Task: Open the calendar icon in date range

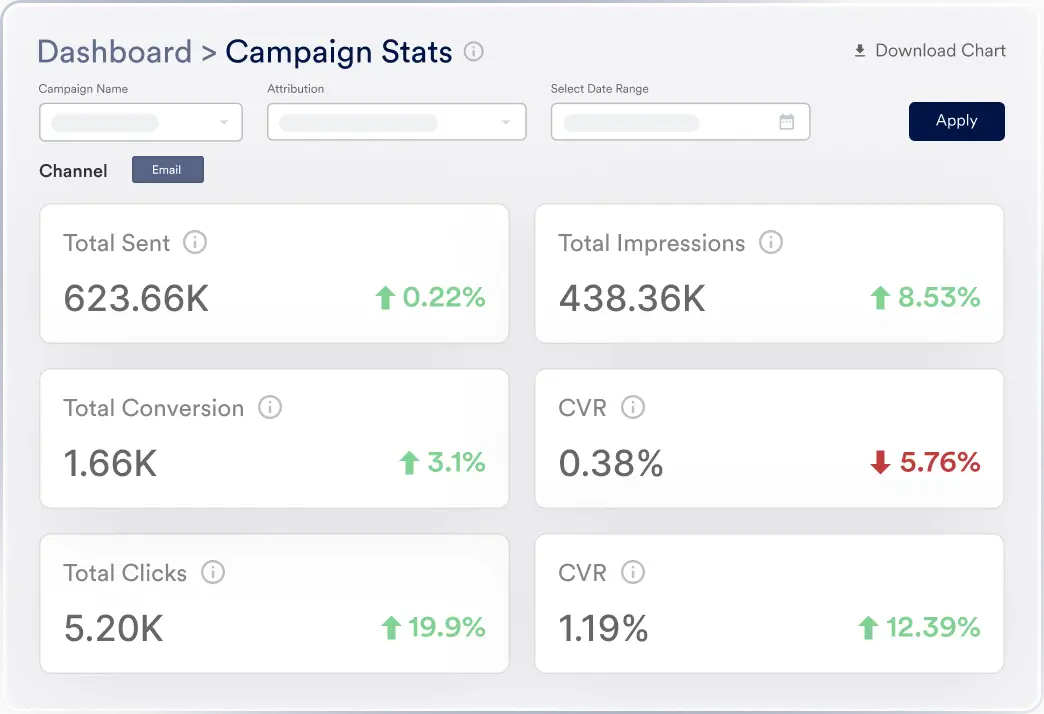Action: tap(787, 122)
